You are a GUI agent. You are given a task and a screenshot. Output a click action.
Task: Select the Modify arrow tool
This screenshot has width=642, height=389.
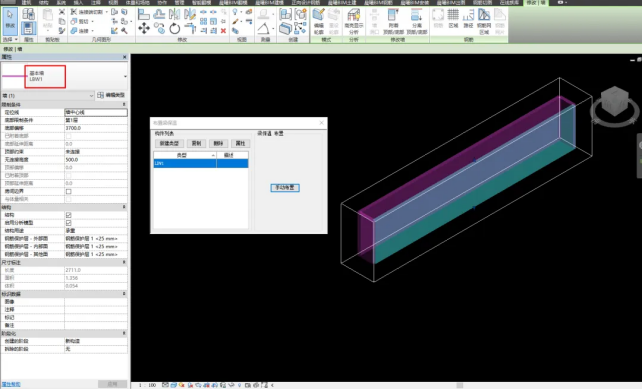pyautogui.click(x=10, y=20)
